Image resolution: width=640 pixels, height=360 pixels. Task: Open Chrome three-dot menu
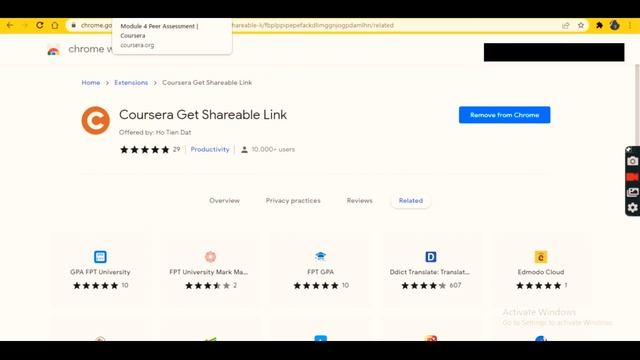click(631, 25)
